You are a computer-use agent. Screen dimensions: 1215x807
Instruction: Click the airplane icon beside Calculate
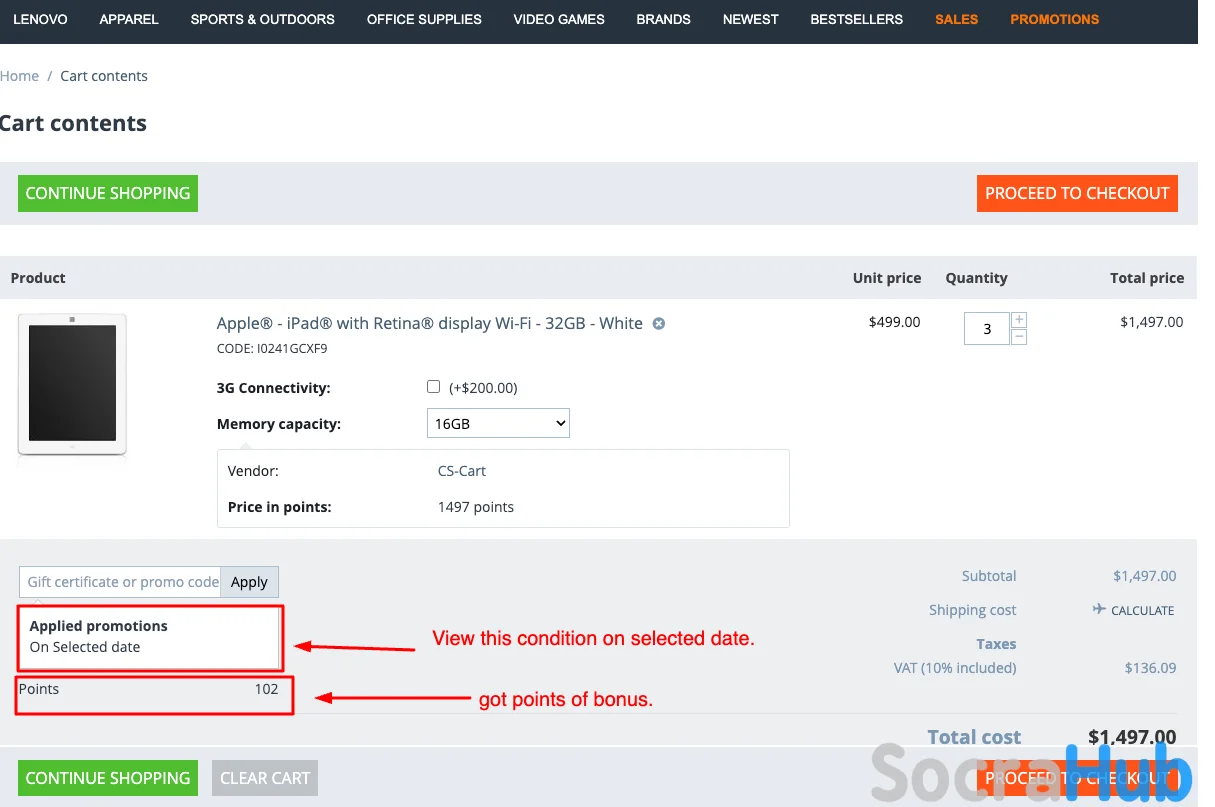1099,609
